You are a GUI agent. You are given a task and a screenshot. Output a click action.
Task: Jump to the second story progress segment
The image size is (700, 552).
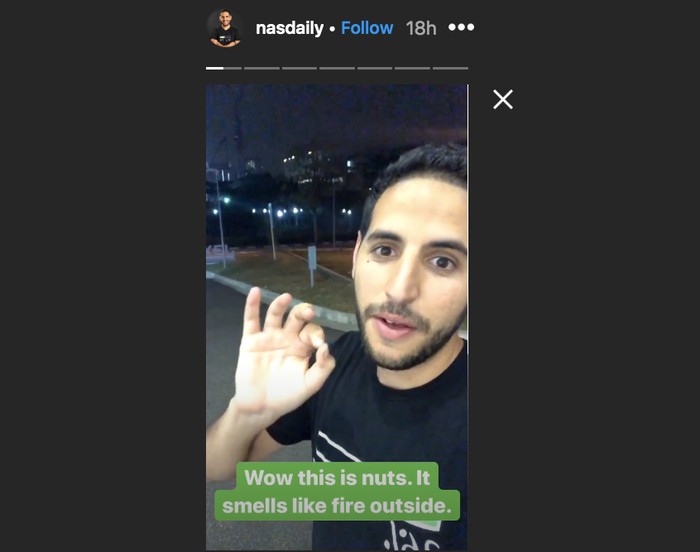pos(262,68)
